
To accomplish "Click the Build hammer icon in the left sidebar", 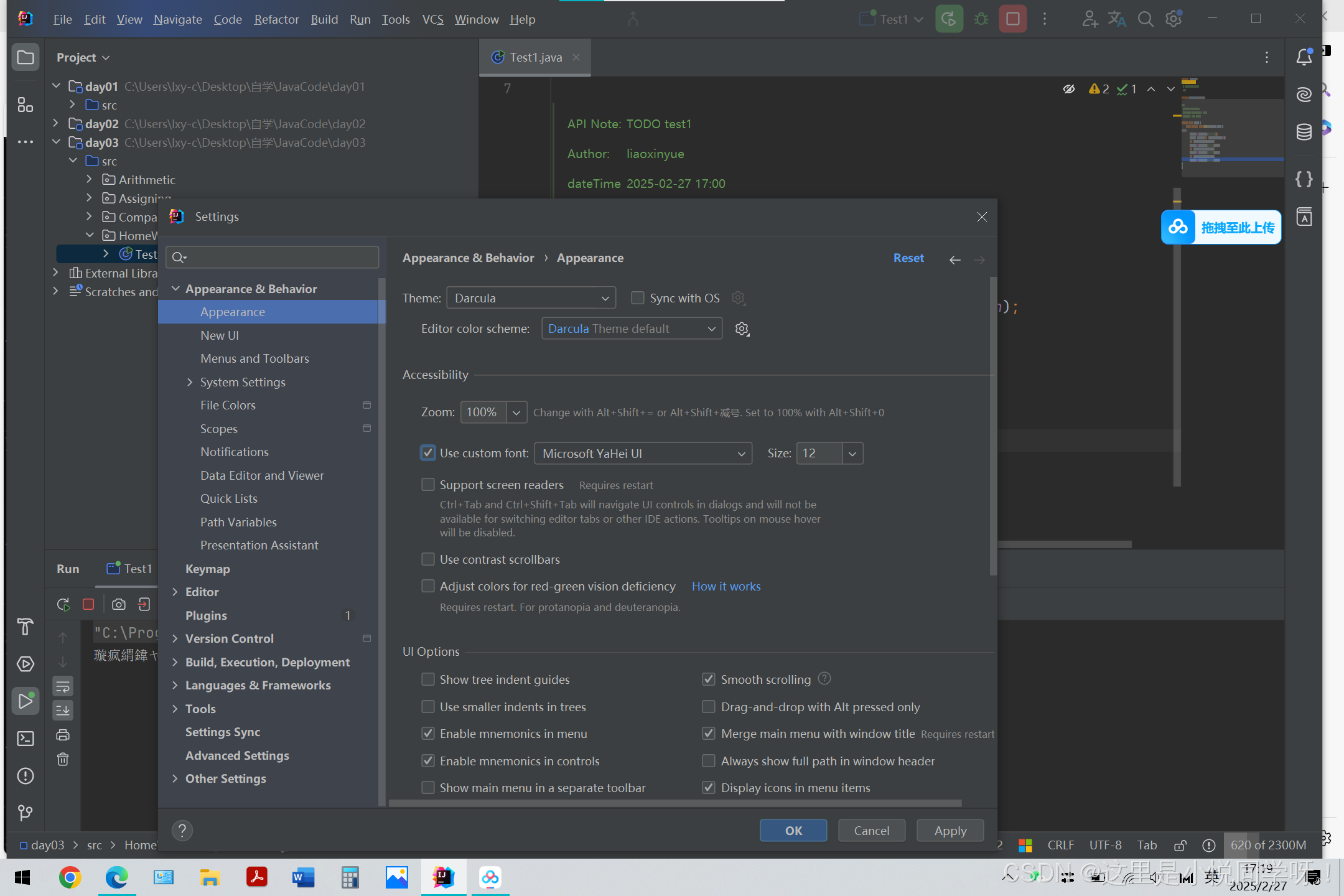I will click(26, 627).
